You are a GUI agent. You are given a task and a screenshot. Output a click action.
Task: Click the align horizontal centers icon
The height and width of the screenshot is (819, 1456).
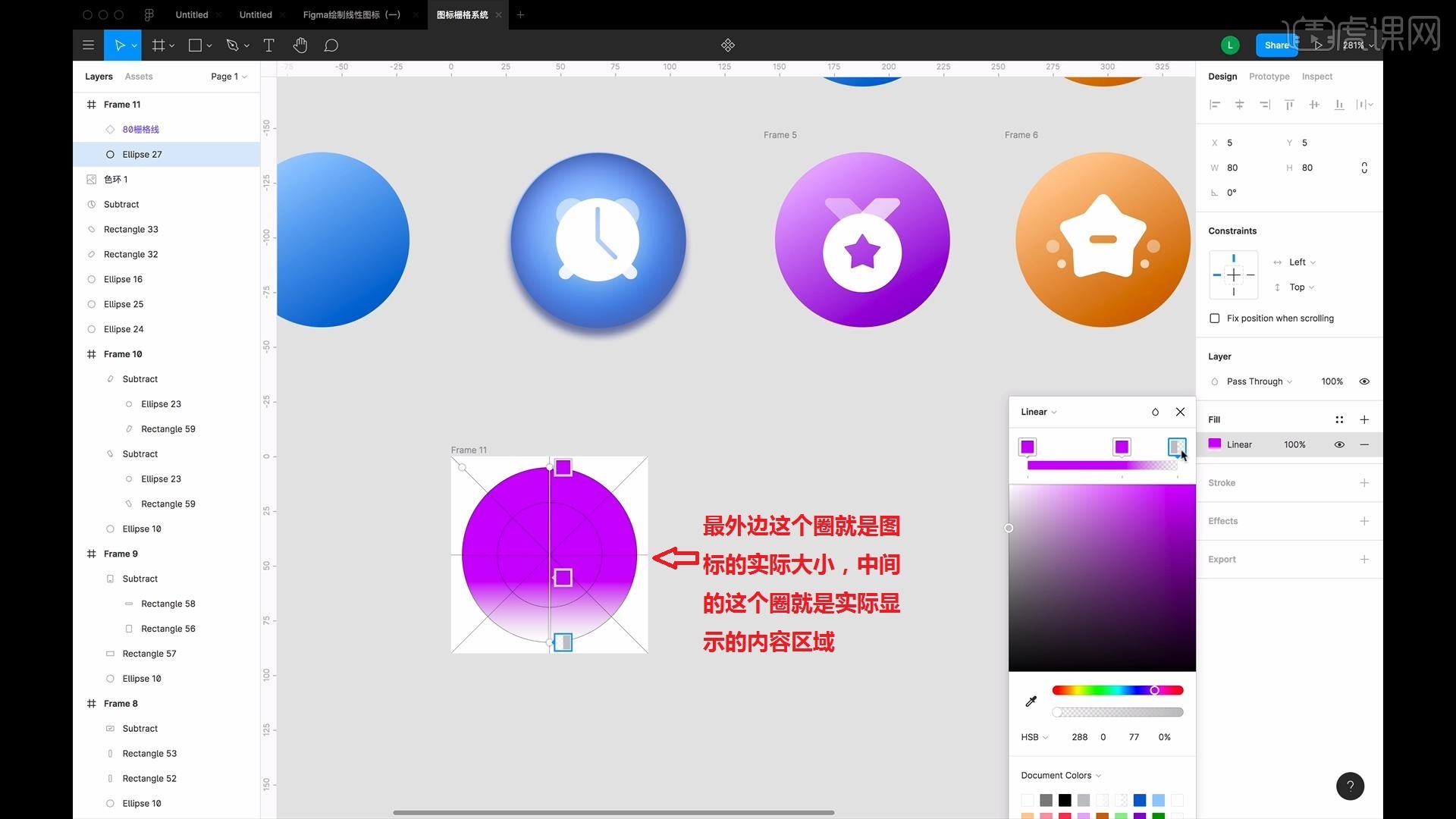(x=1240, y=104)
